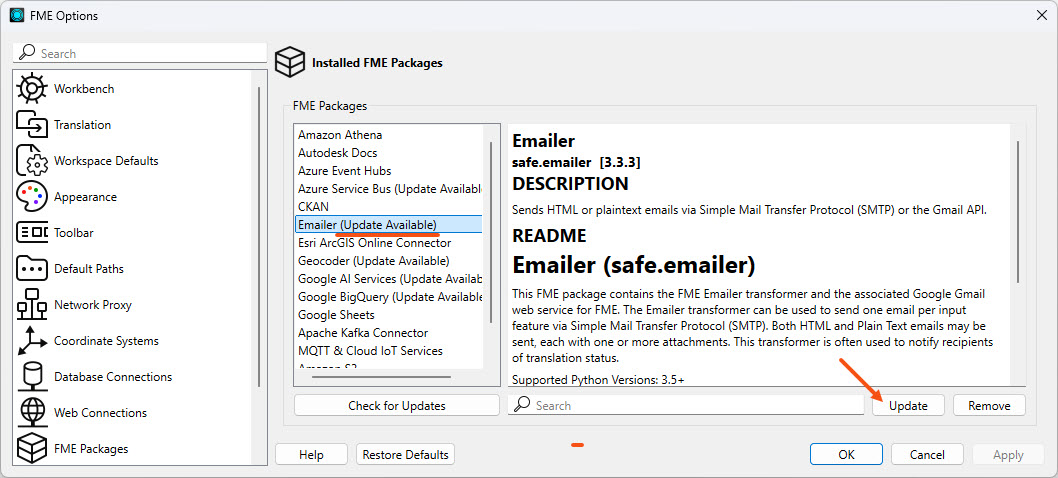Remove the selected package
The image size is (1058, 478).
tap(989, 406)
